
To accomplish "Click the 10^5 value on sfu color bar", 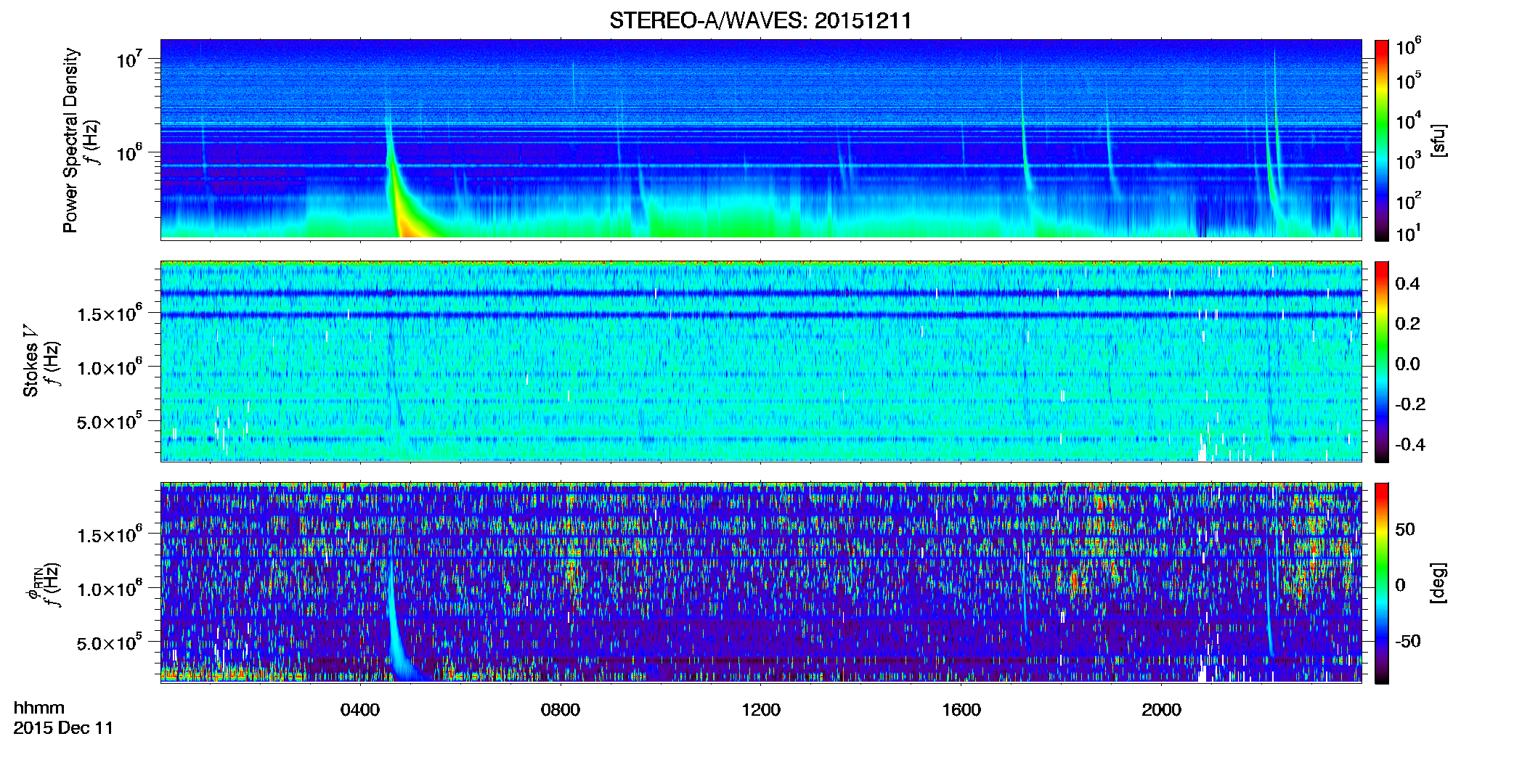I will tap(1408, 80).
